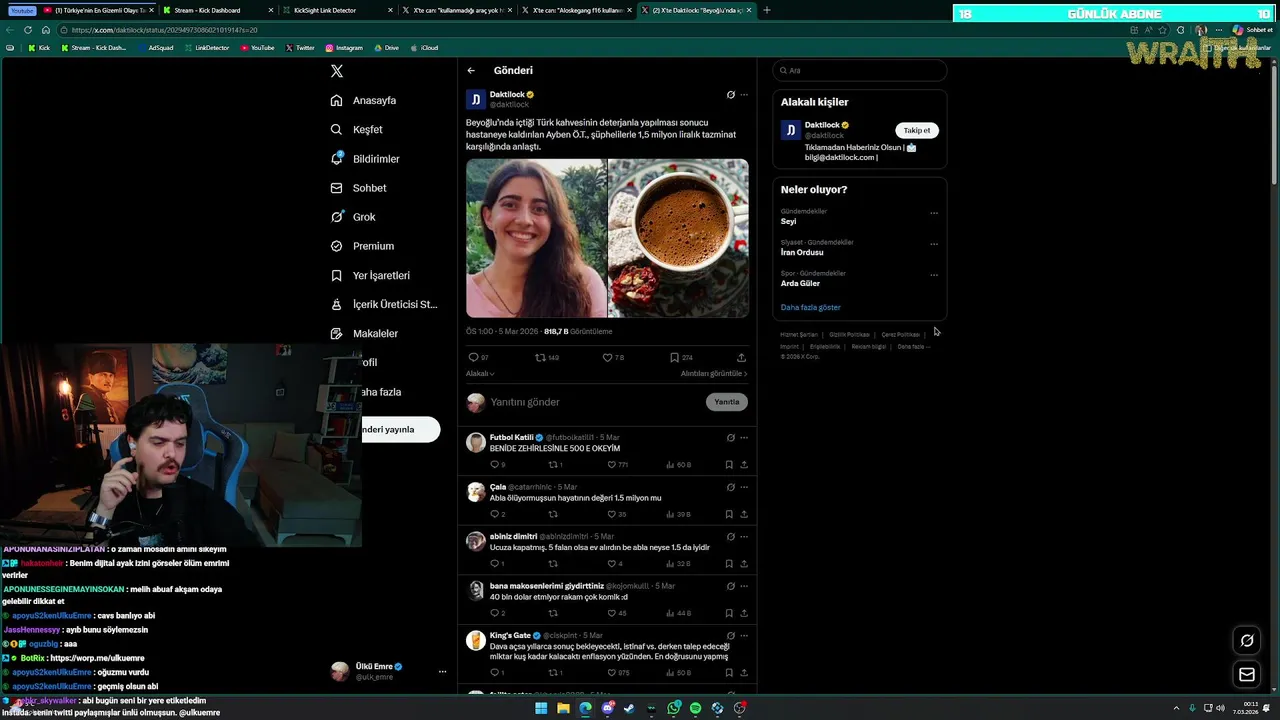Open more options for Arda Güler trend
Image resolution: width=1280 pixels, height=720 pixels.
coord(934,275)
